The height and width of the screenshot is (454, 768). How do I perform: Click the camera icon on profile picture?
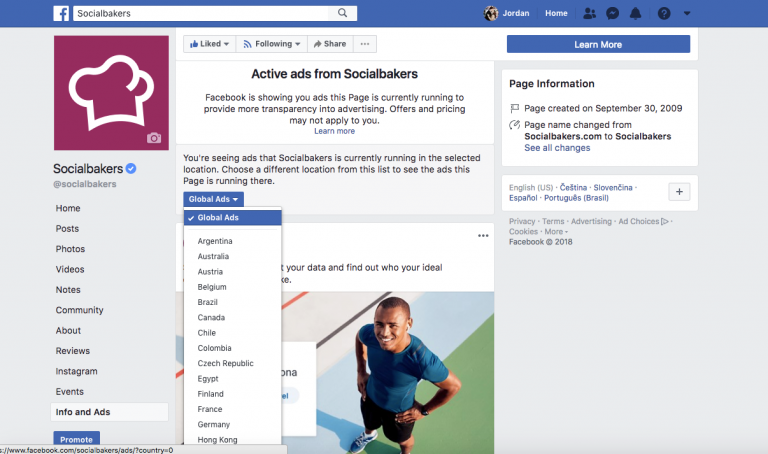pyautogui.click(x=153, y=138)
